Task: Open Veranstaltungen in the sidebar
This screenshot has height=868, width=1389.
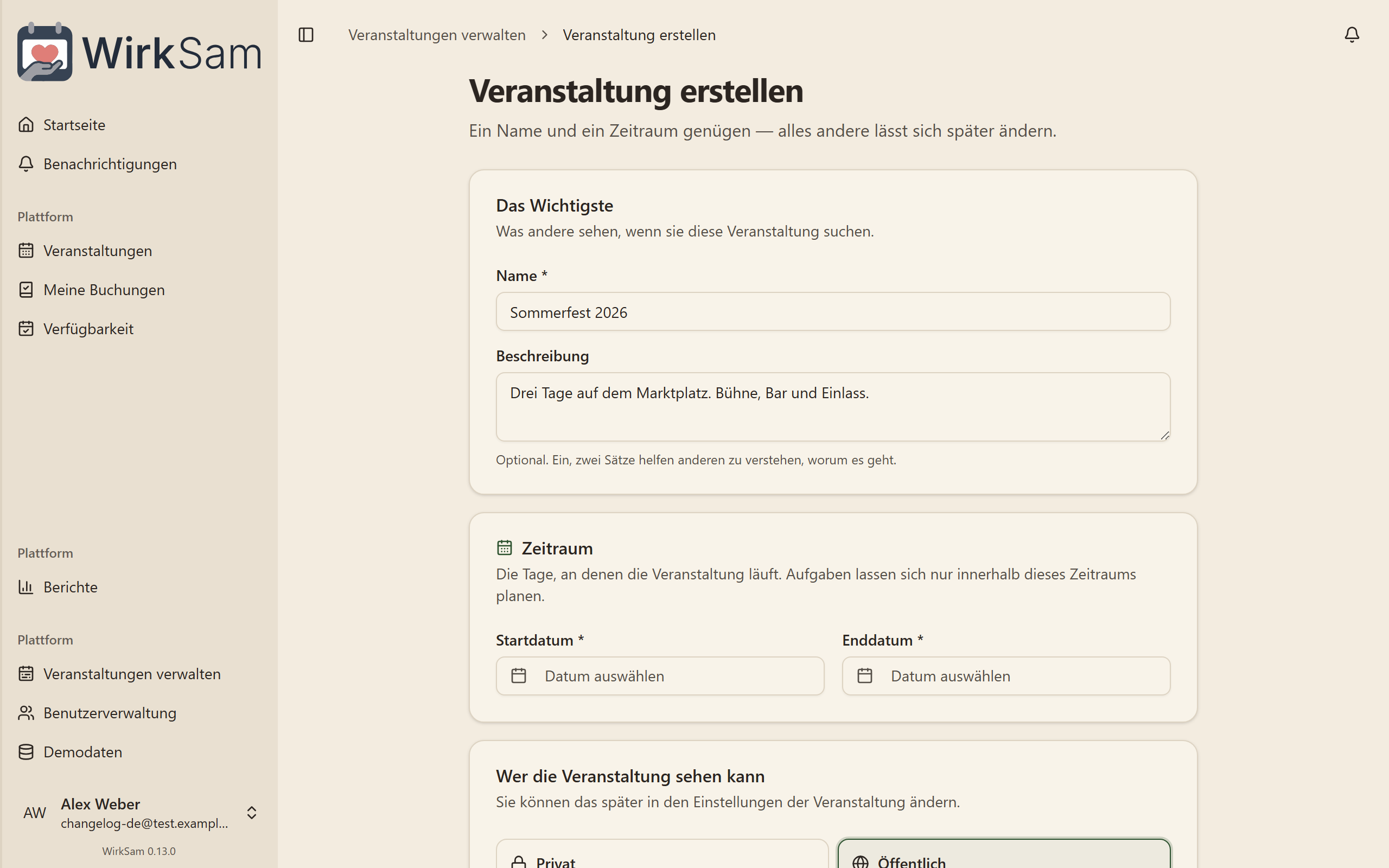Action: (x=138, y=250)
